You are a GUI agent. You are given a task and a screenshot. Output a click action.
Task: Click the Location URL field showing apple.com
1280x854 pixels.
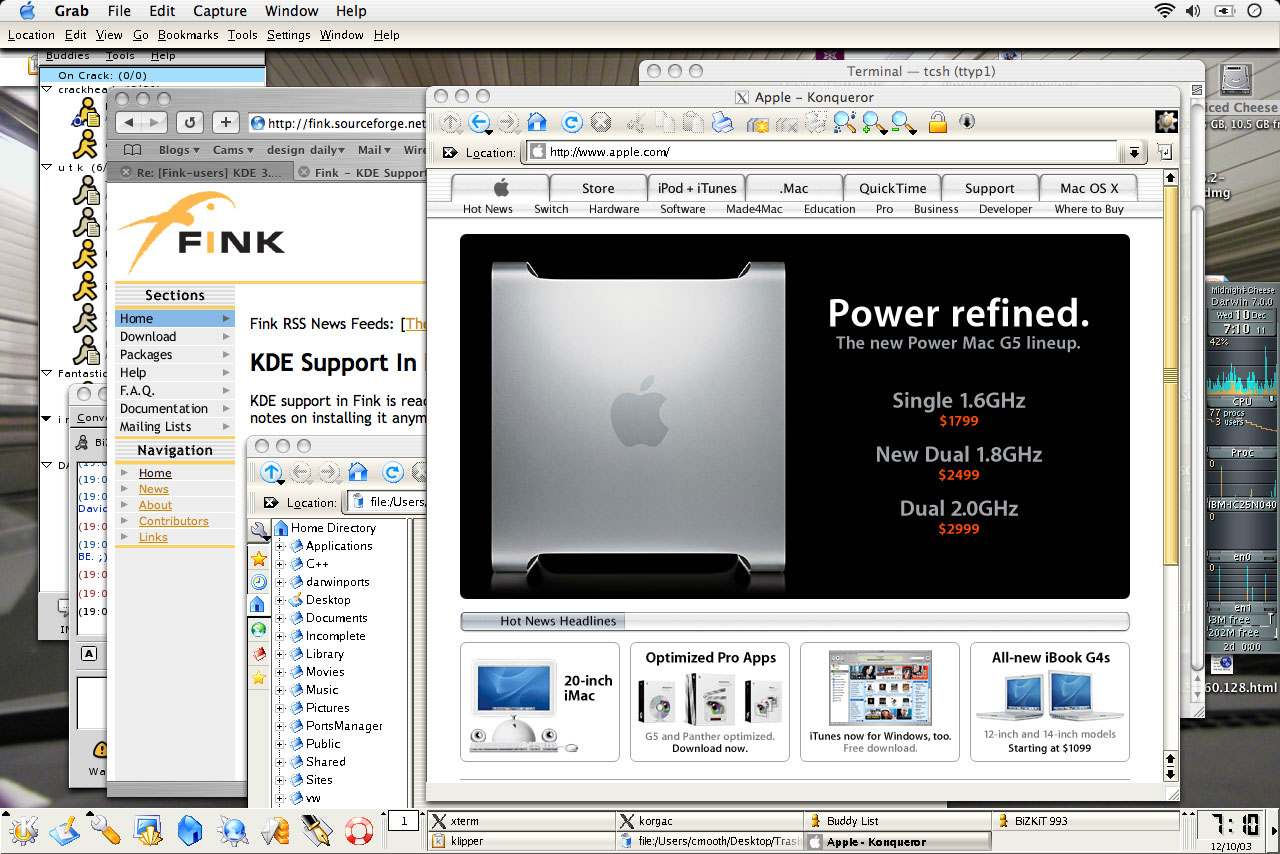pyautogui.click(x=821, y=152)
